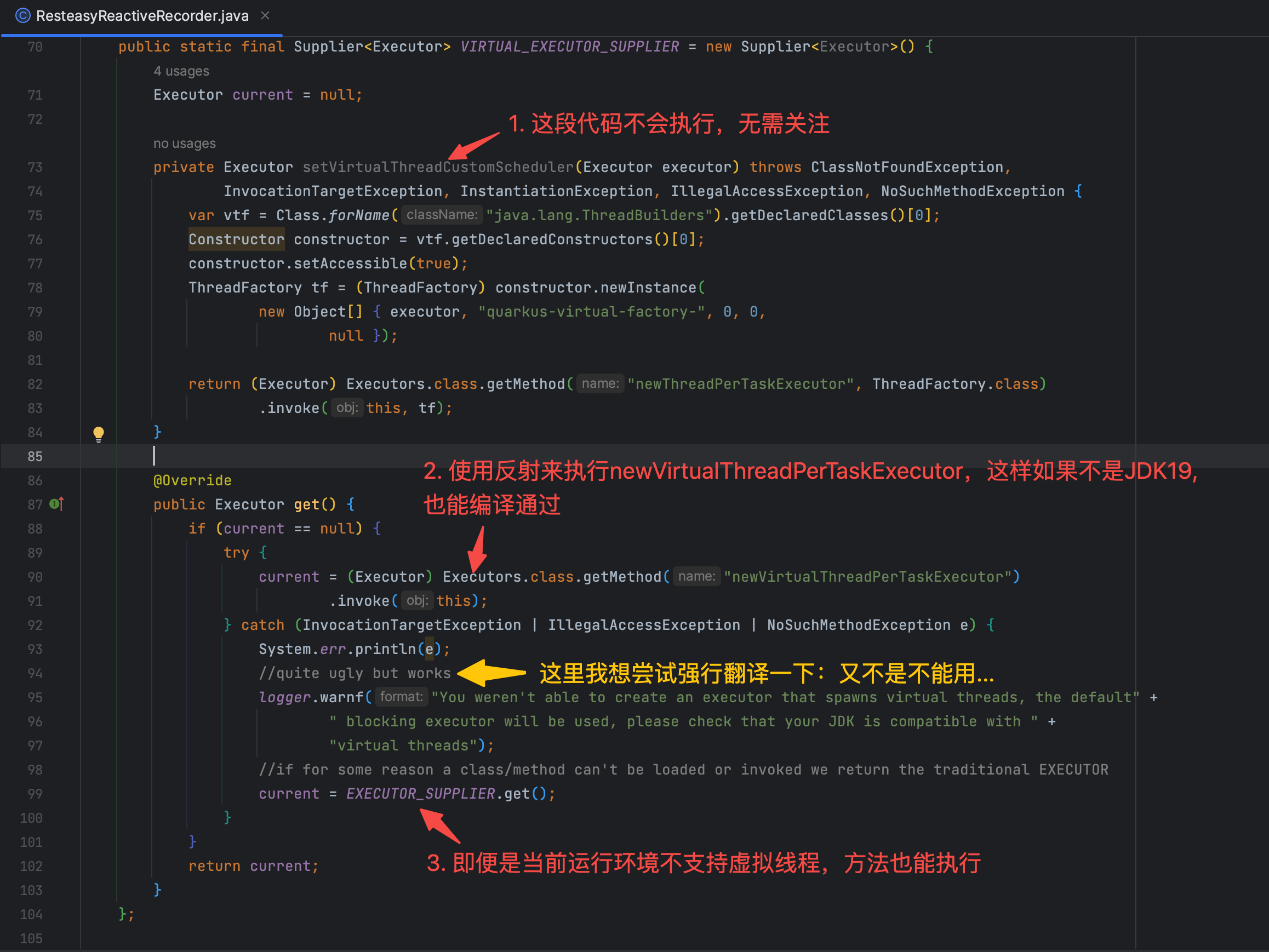Click the "newVirtualThreadPerTaskExecutor" string

(x=867, y=576)
